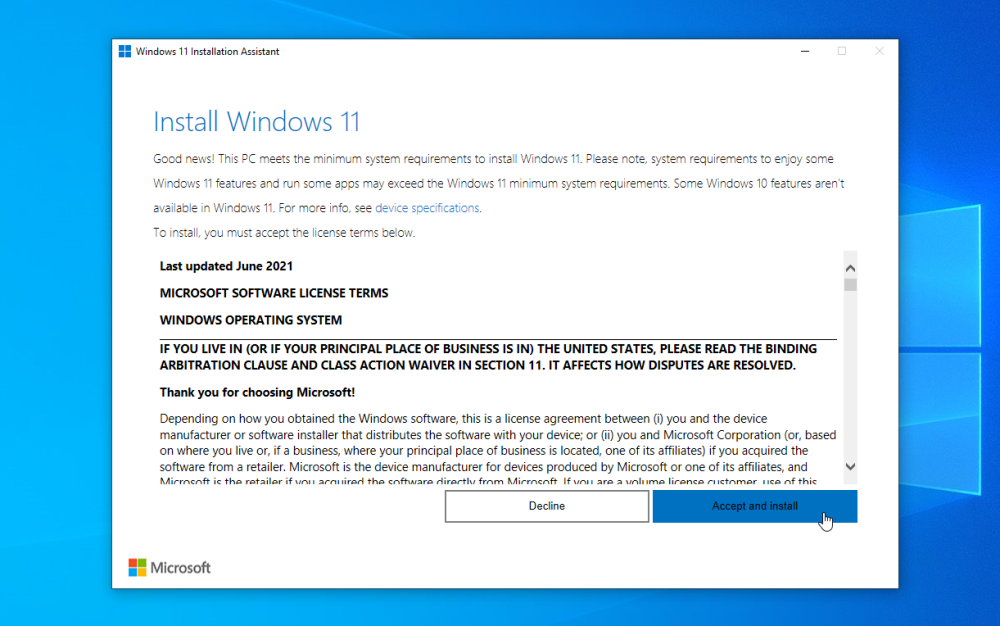Image resolution: width=1000 pixels, height=626 pixels.
Task: Click 'MICROSOFT SOFTWARE LICENSE TERMS' heading
Action: (274, 293)
